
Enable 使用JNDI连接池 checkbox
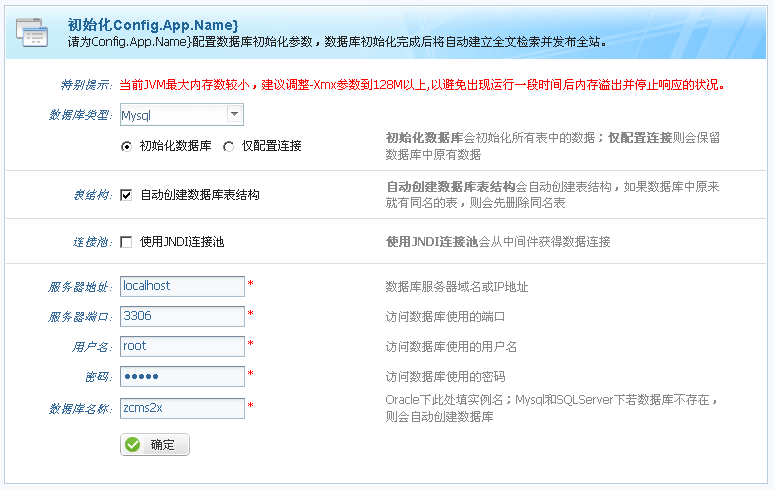tap(126, 241)
